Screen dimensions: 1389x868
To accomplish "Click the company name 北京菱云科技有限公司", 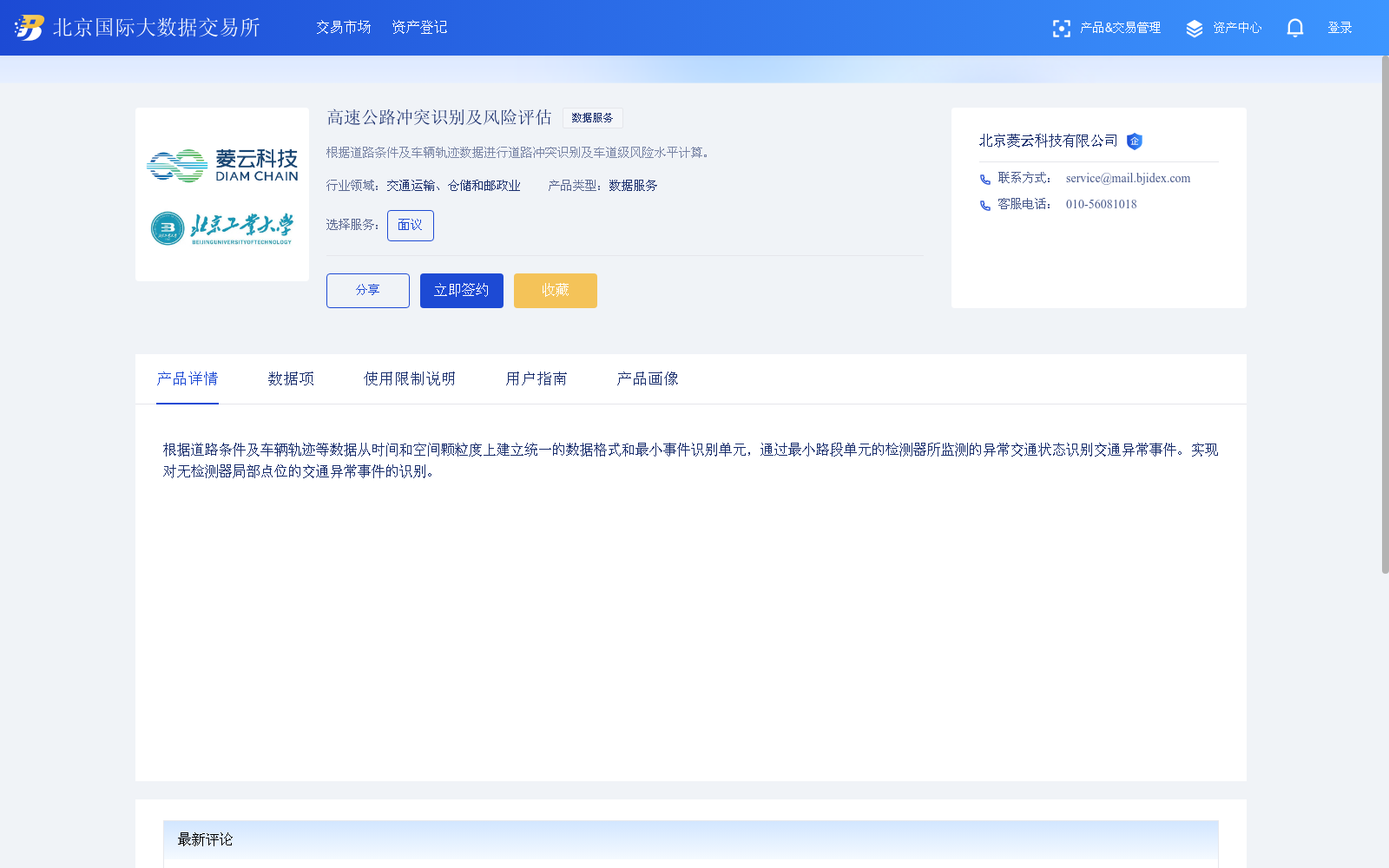I will tap(1049, 141).
